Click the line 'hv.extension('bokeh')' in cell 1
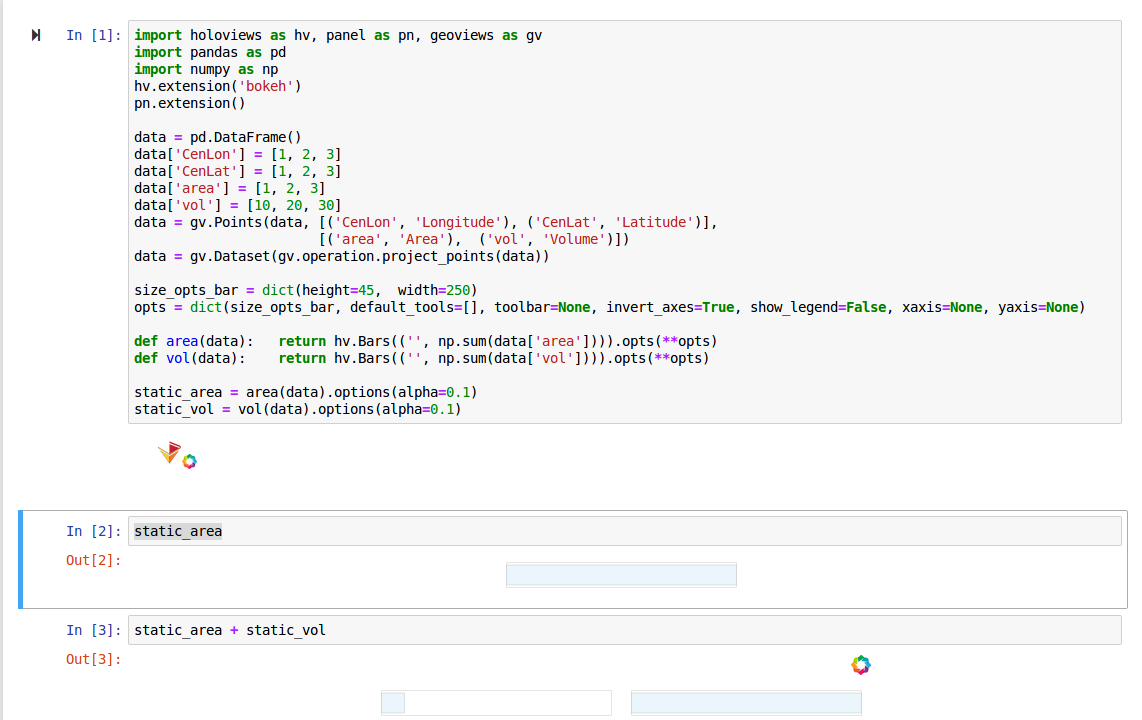 (x=218, y=86)
